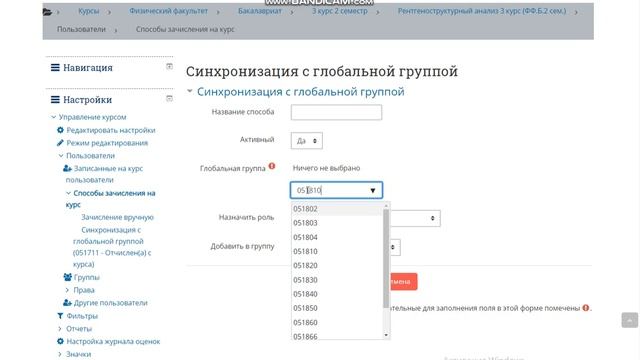Select group 051803 from suggestions

pyautogui.click(x=337, y=223)
